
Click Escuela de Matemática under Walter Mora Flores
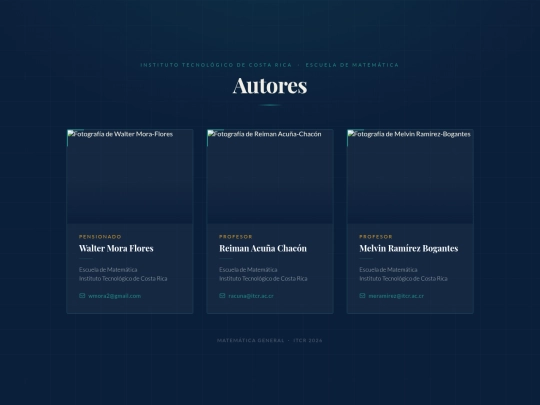[x=108, y=270]
